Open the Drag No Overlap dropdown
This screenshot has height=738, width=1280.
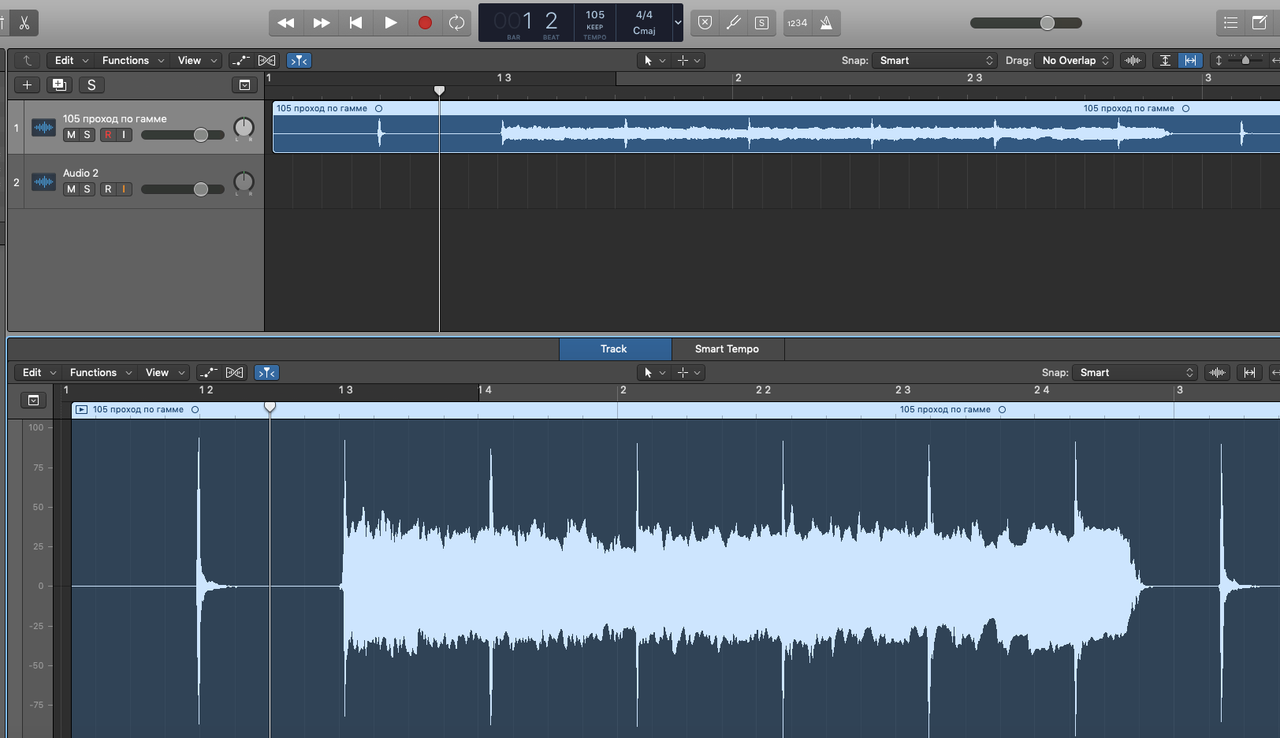[1074, 60]
